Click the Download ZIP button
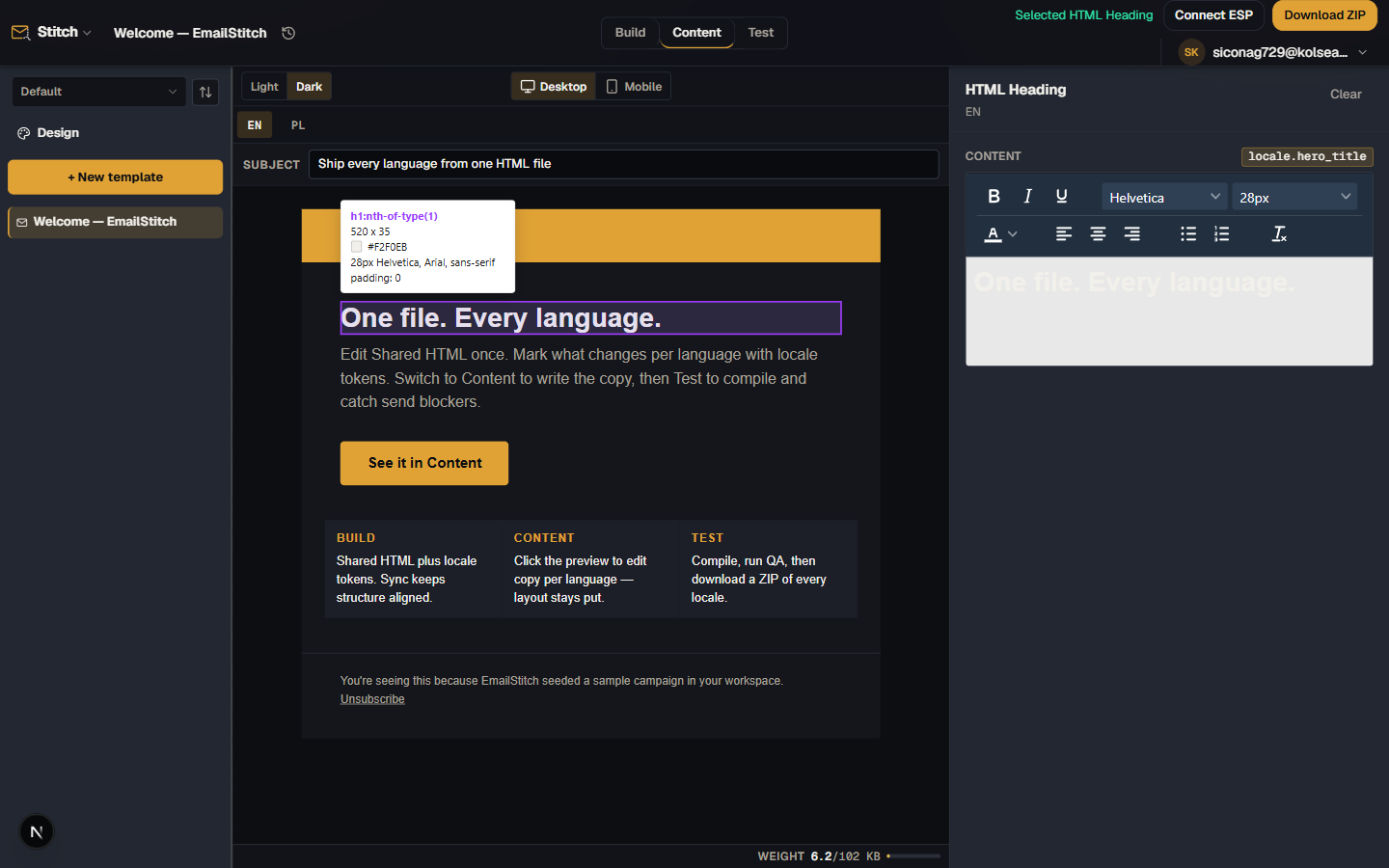The image size is (1389, 868). pyautogui.click(x=1324, y=15)
